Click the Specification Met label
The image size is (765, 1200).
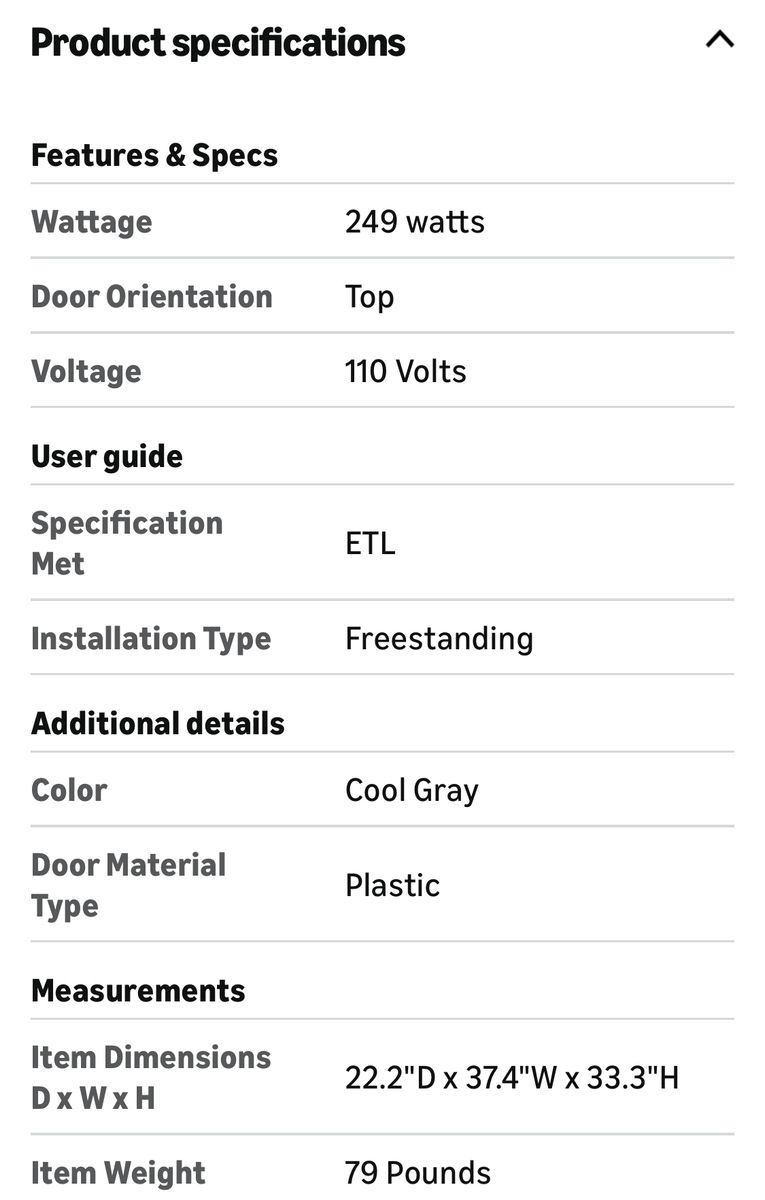tap(126, 543)
